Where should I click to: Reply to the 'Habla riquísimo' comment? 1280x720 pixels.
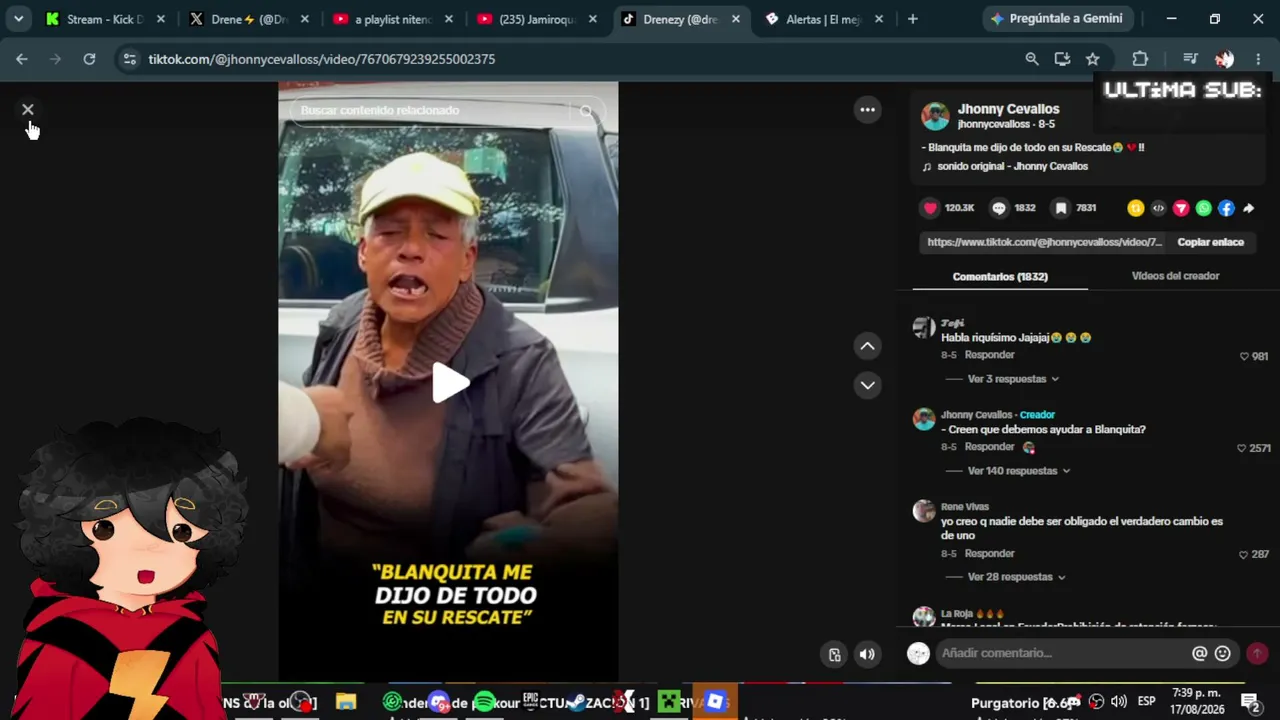[990, 355]
